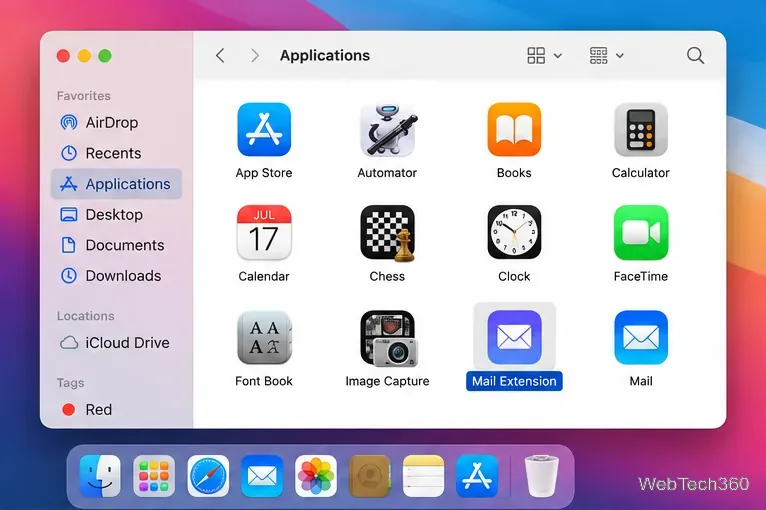Click the "App Store" name label
The height and width of the screenshot is (510, 766).
[x=264, y=173]
